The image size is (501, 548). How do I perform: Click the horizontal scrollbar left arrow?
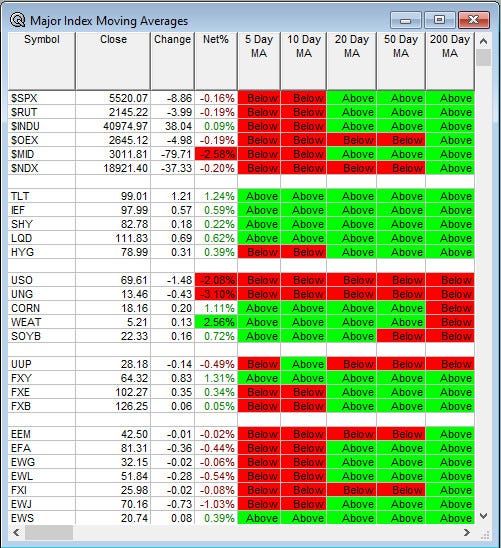click(16, 532)
